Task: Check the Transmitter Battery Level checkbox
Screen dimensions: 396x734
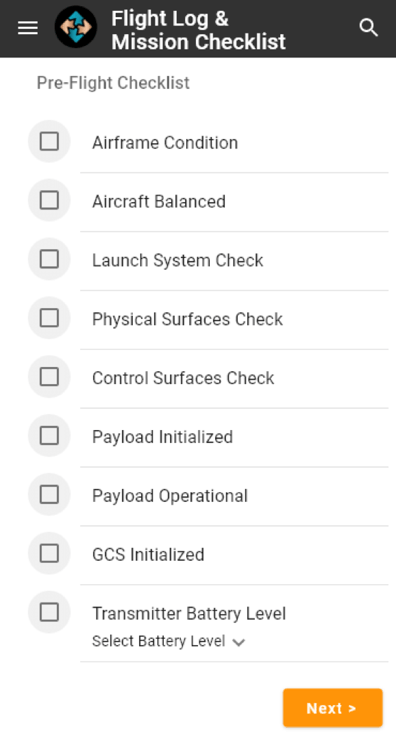Action: coord(49,612)
